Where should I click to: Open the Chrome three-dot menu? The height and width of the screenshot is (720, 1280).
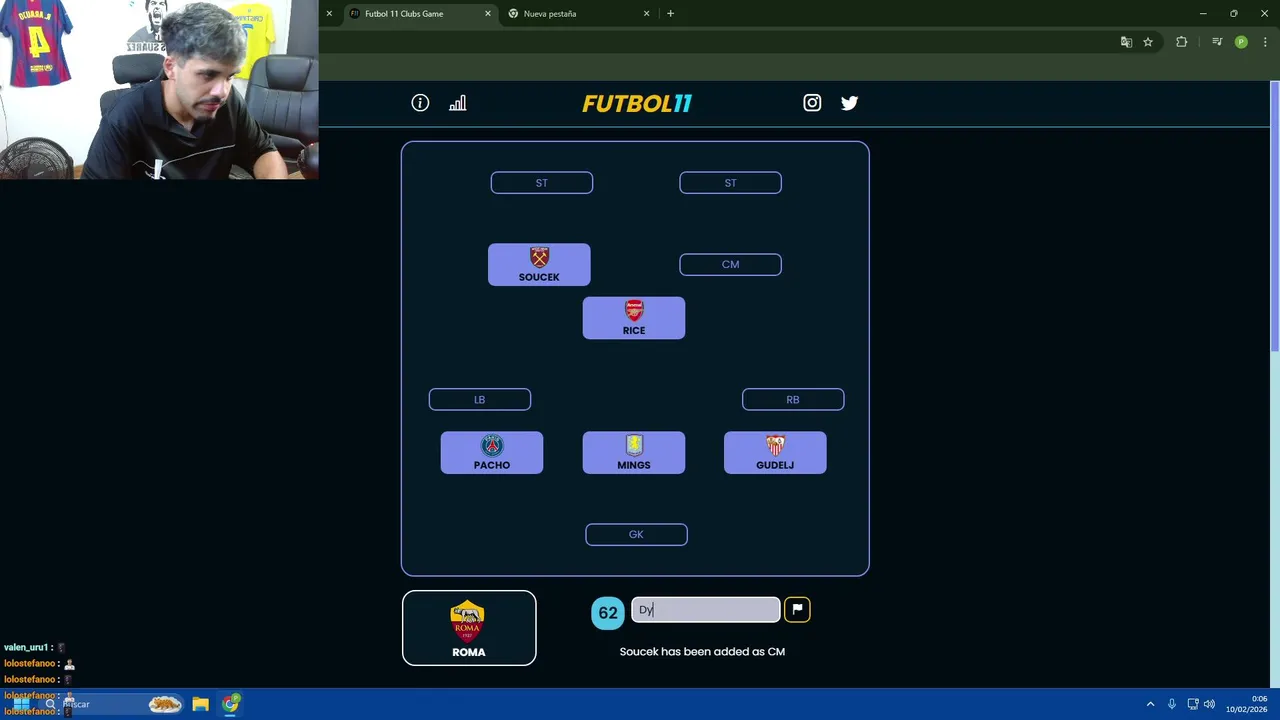(1265, 42)
